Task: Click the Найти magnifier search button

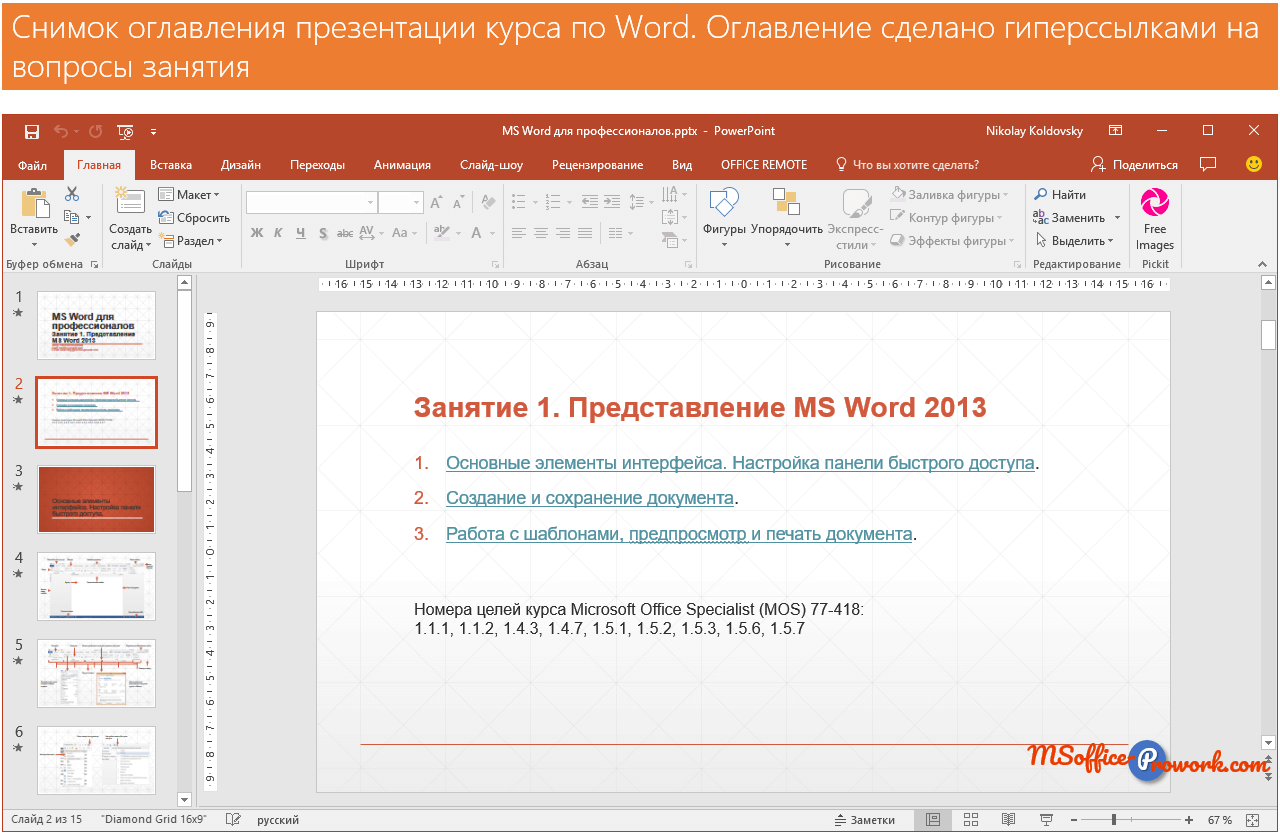Action: click(1061, 194)
